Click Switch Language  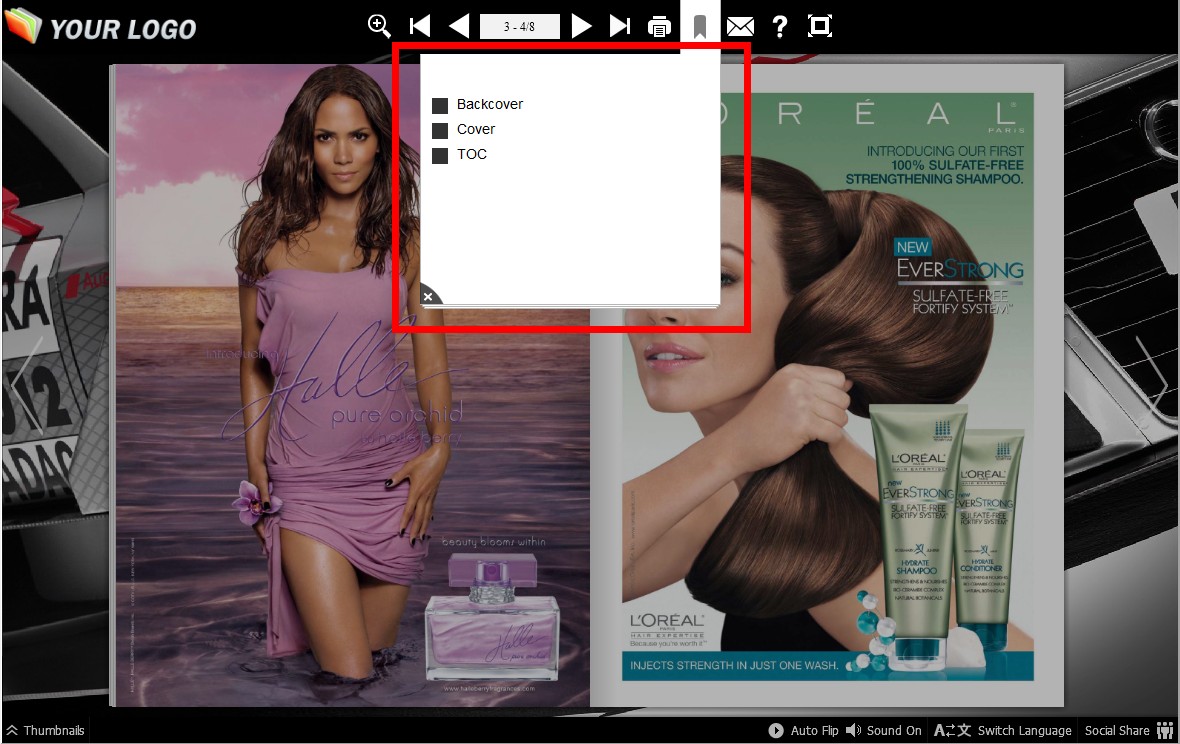pos(1003,730)
